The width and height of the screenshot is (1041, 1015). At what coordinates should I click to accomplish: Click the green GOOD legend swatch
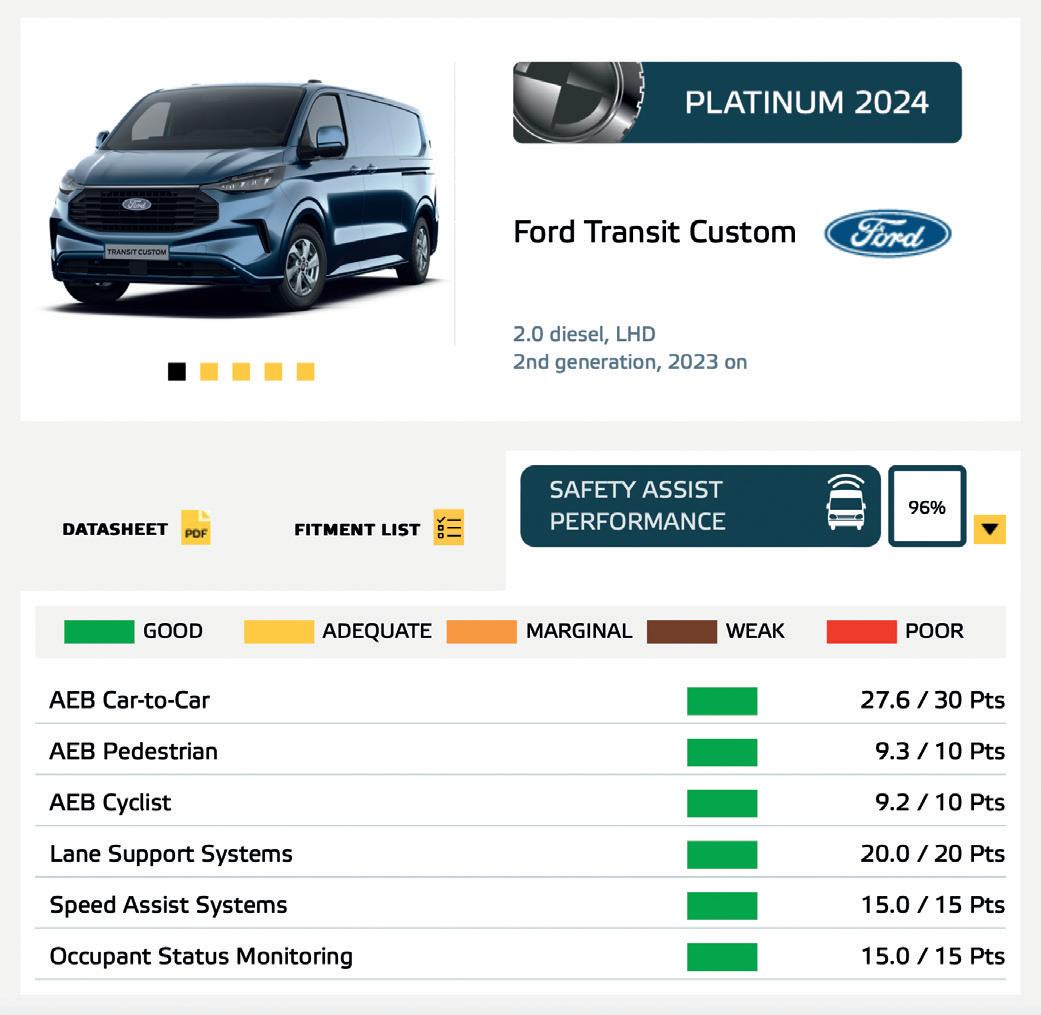tap(98, 632)
